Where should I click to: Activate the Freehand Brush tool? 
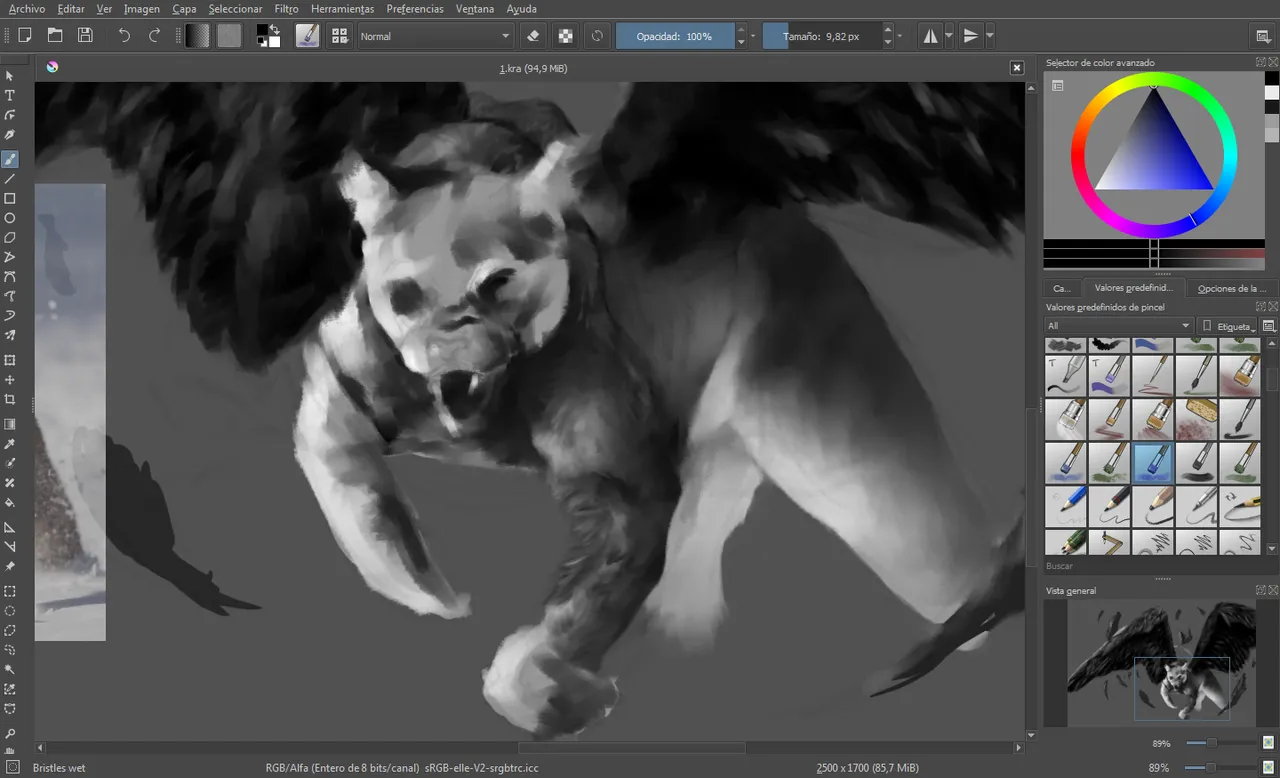point(10,159)
